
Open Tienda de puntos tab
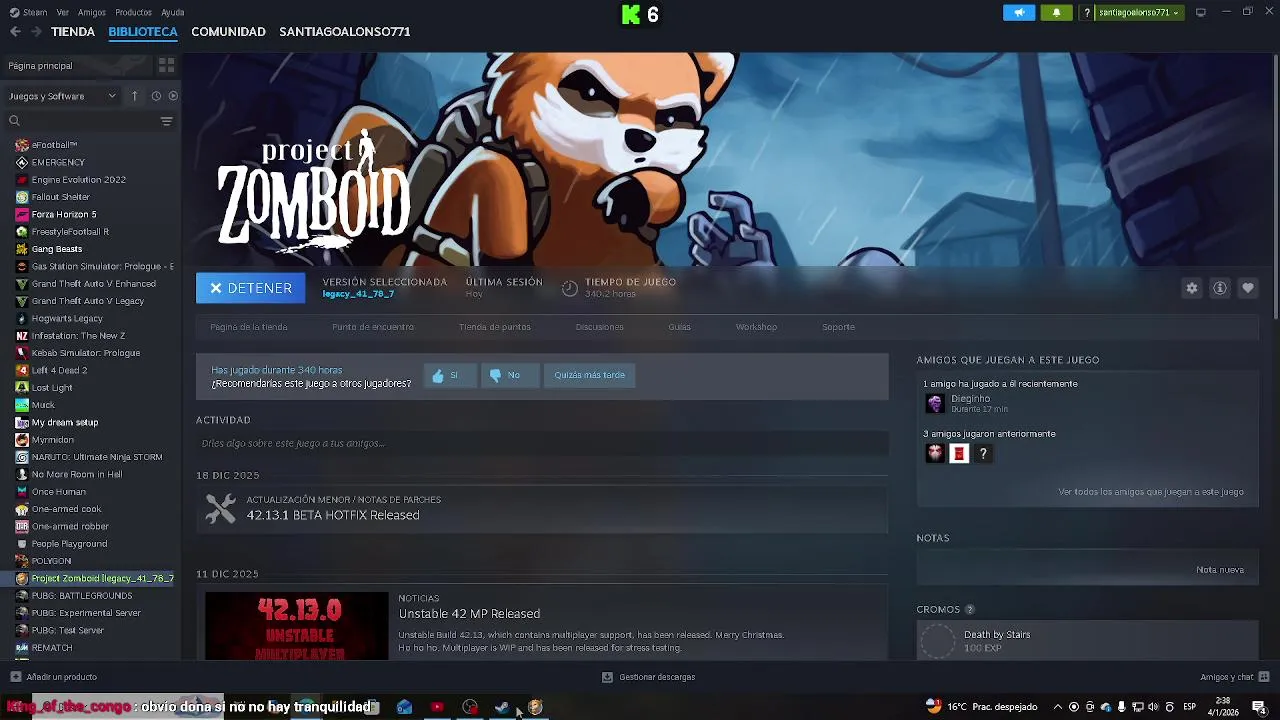[x=495, y=327]
